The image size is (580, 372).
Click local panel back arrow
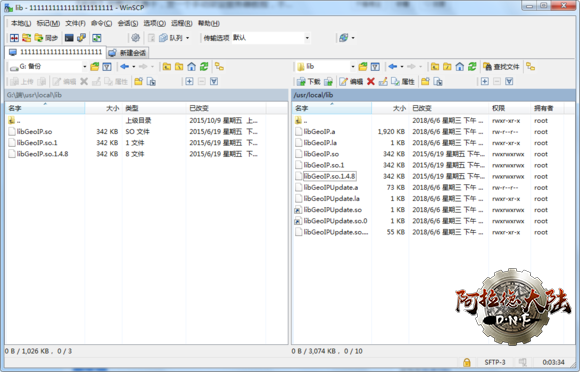tap(124, 67)
